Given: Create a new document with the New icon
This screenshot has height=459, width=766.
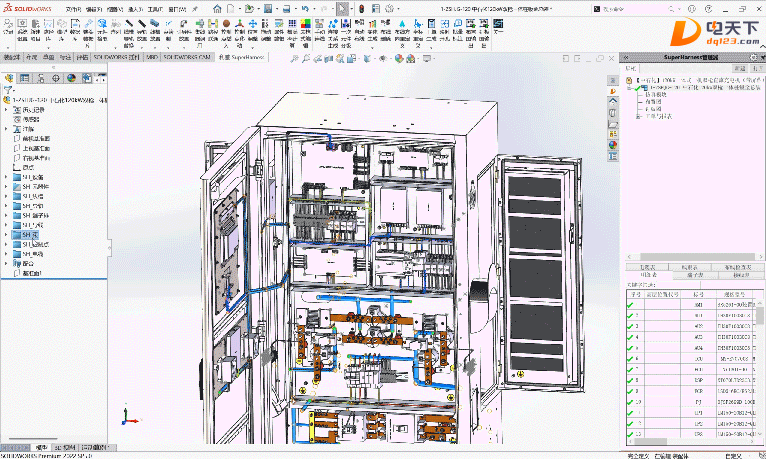Looking at the screenshot, I should click(230, 9).
